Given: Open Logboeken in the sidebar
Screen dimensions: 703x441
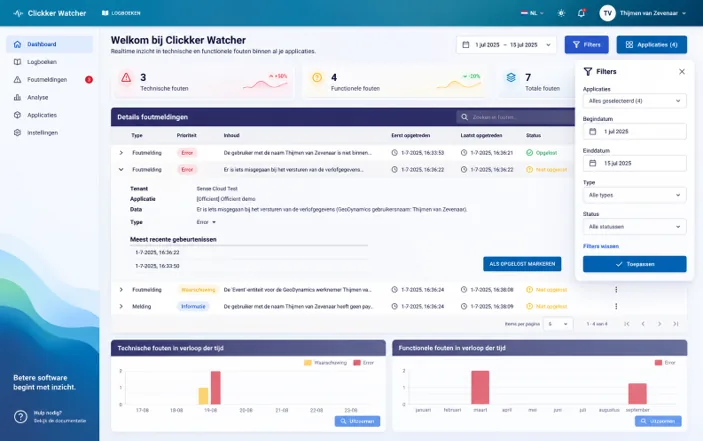Looking at the screenshot, I should point(49,62).
